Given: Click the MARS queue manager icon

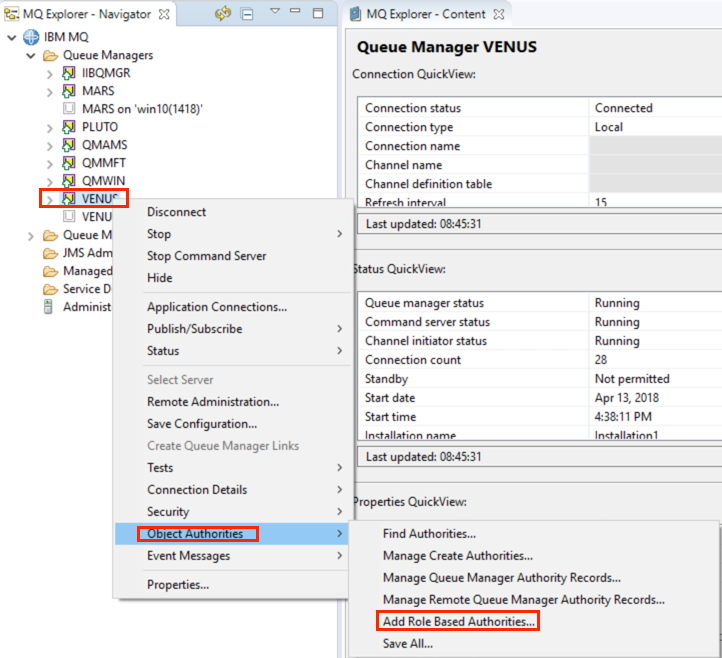Looking at the screenshot, I should (x=69, y=91).
